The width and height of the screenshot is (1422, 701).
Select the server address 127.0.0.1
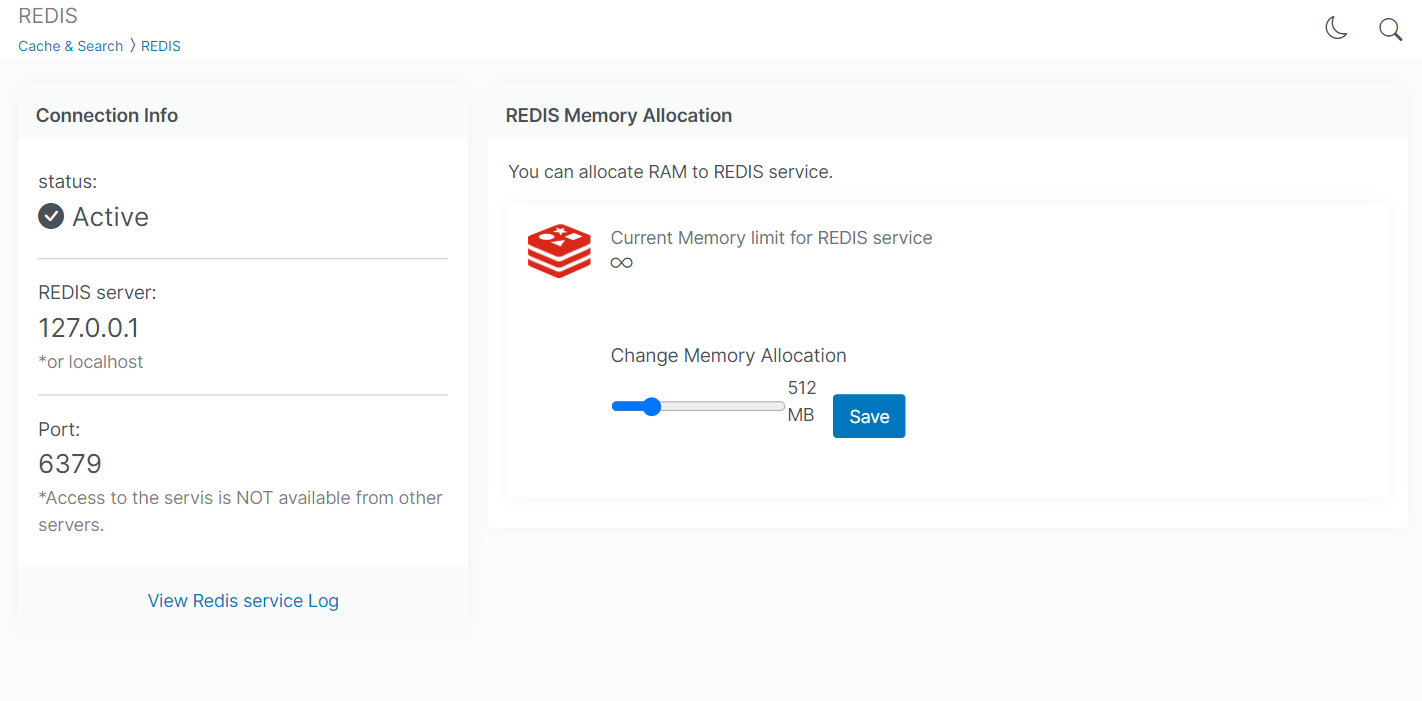point(89,327)
